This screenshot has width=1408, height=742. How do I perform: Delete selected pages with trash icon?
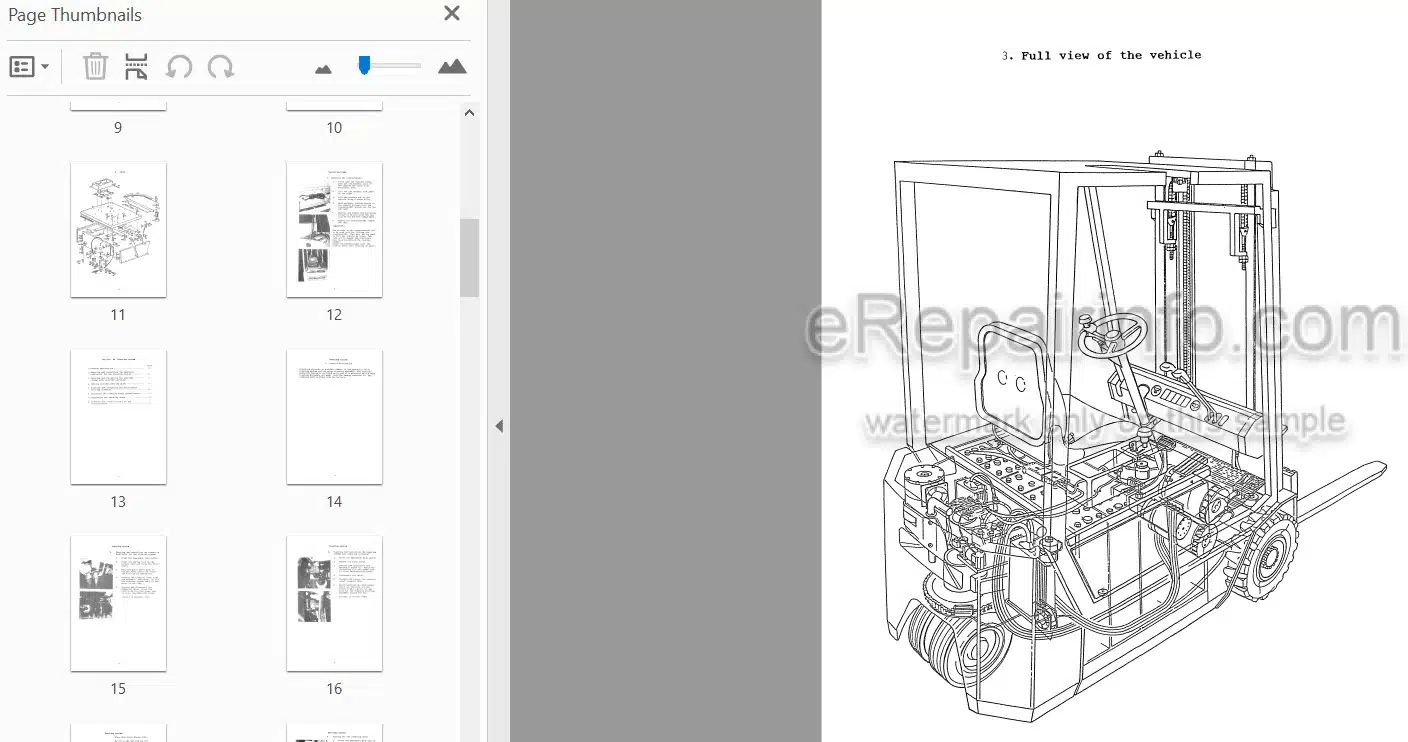95,67
